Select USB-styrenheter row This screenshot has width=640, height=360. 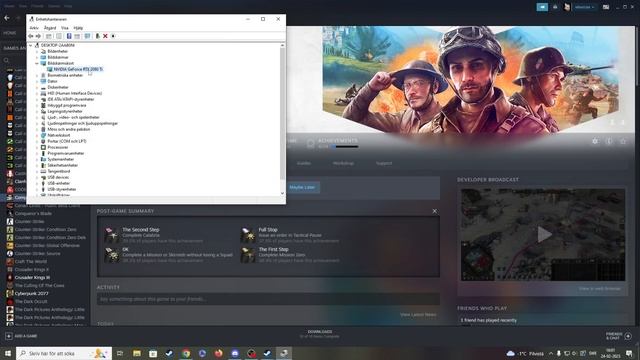[x=62, y=189]
